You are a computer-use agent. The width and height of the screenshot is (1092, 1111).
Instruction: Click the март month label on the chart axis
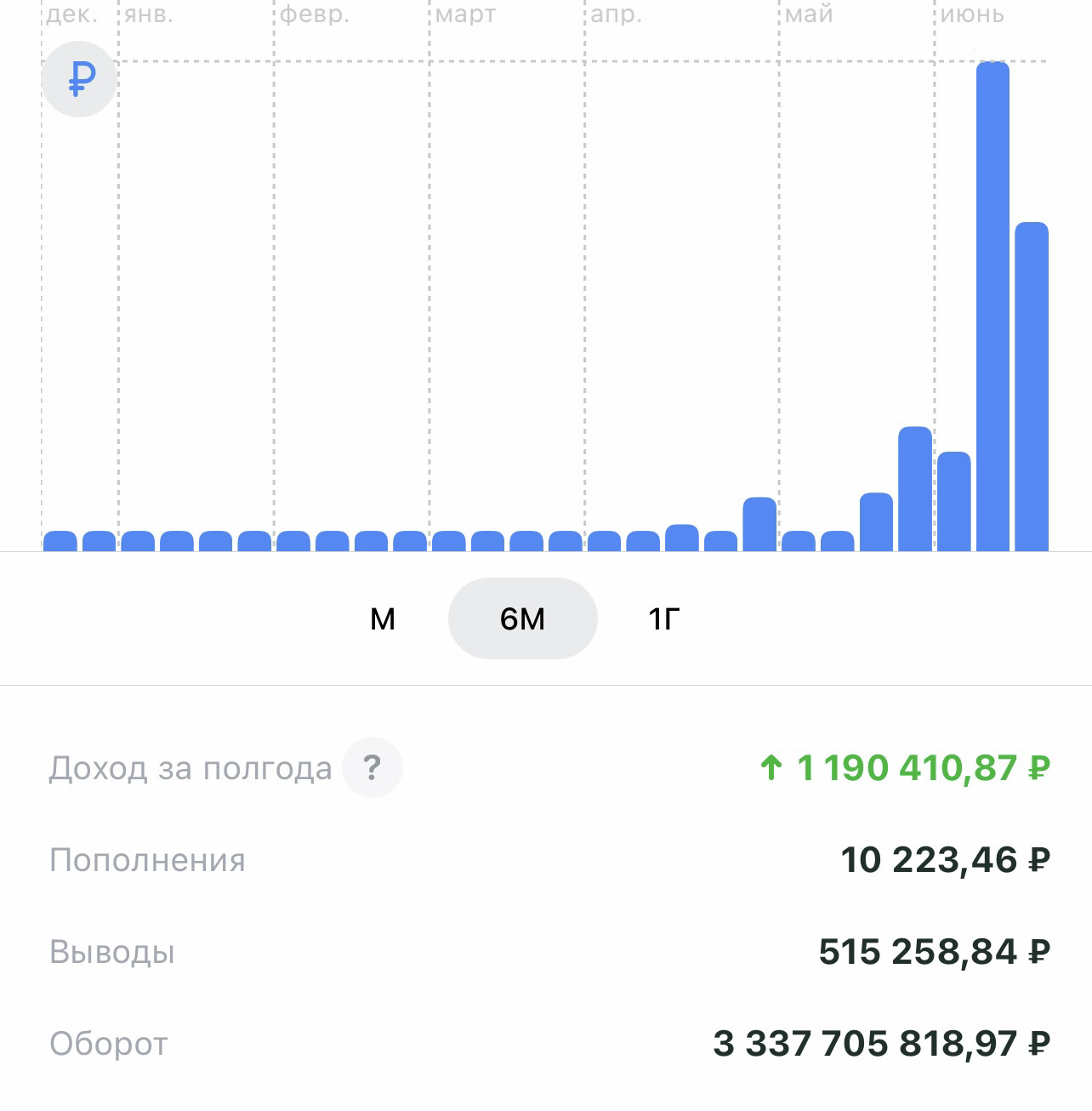pos(465,14)
